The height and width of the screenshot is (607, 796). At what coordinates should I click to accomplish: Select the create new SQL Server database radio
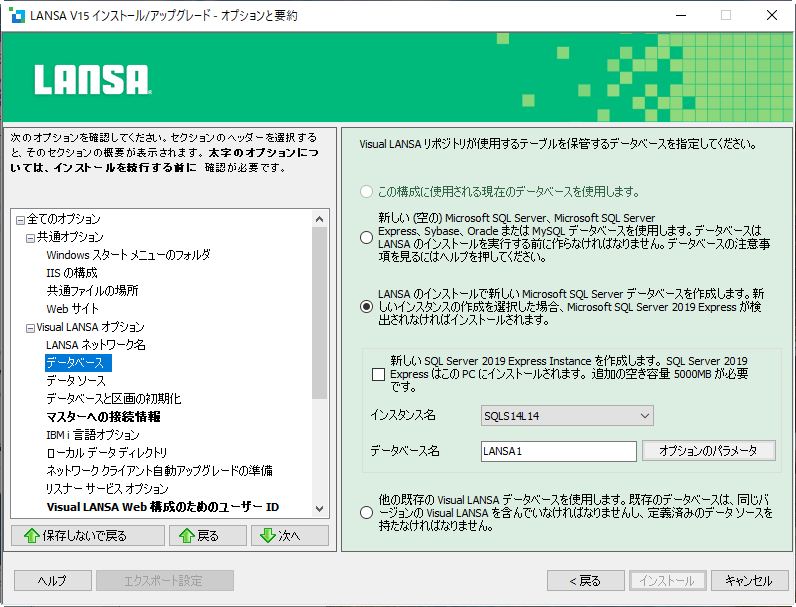pyautogui.click(x=366, y=307)
